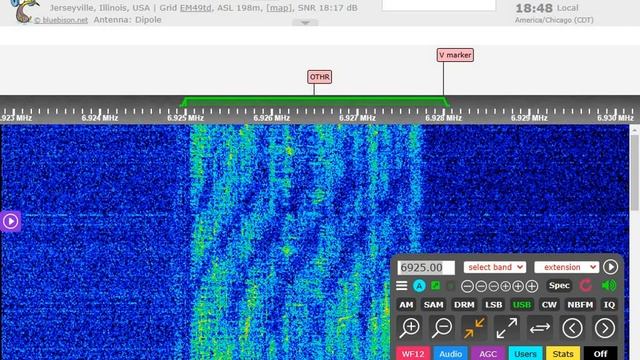Select AM demodulation mode

tap(406, 304)
